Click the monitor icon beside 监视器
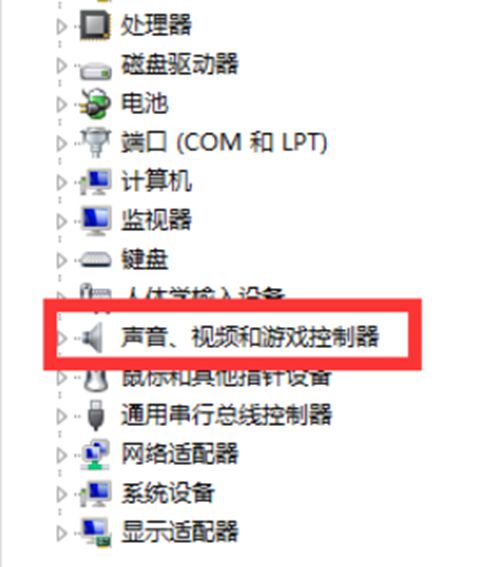 coord(95,221)
